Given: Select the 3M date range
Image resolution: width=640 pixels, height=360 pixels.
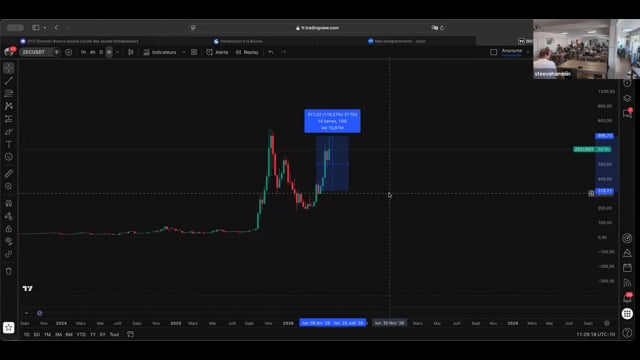Looking at the screenshot, I should pos(58,334).
